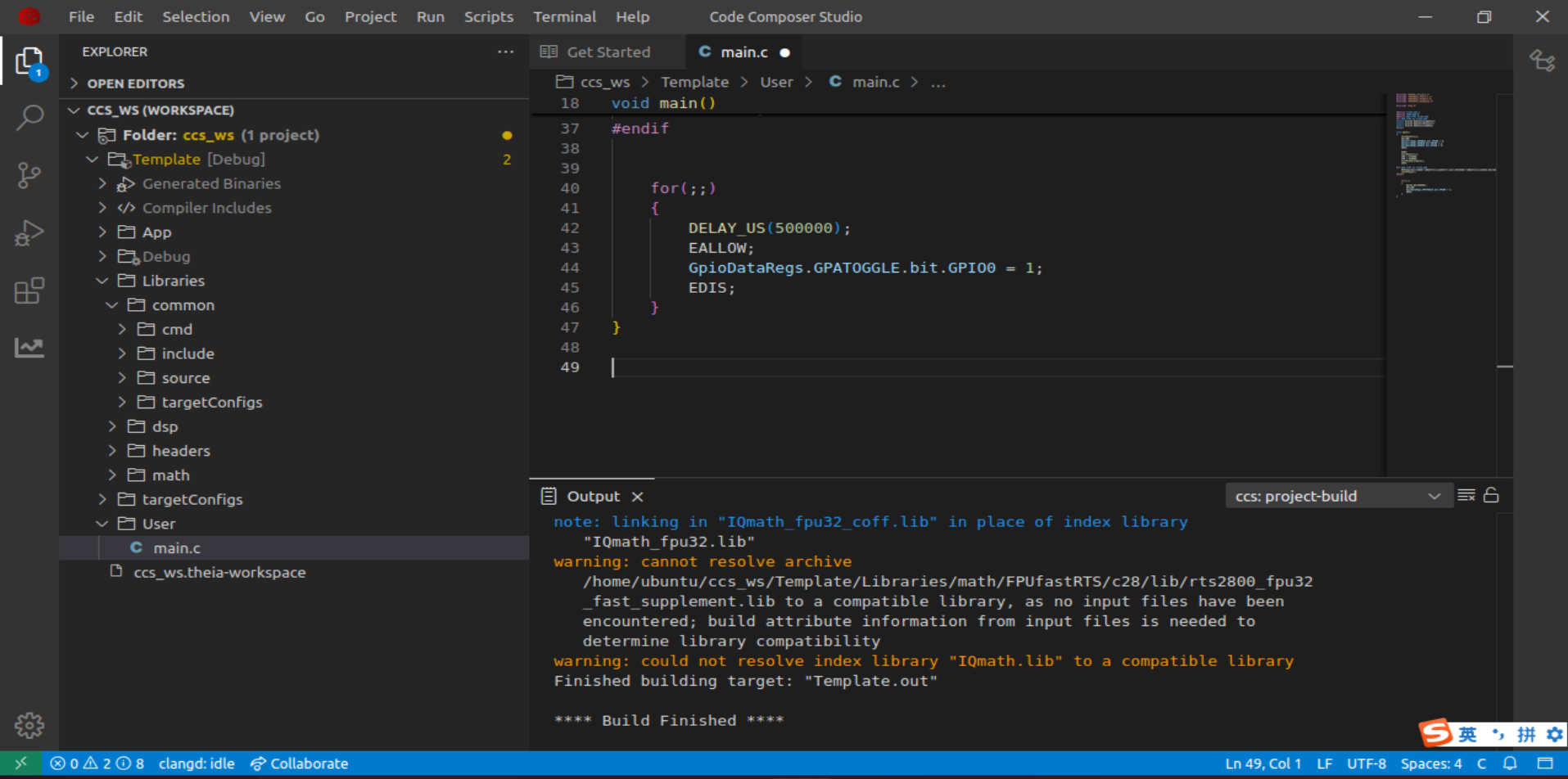Click the Collaborate status bar button
The width and height of the screenshot is (1568, 779).
(x=300, y=763)
